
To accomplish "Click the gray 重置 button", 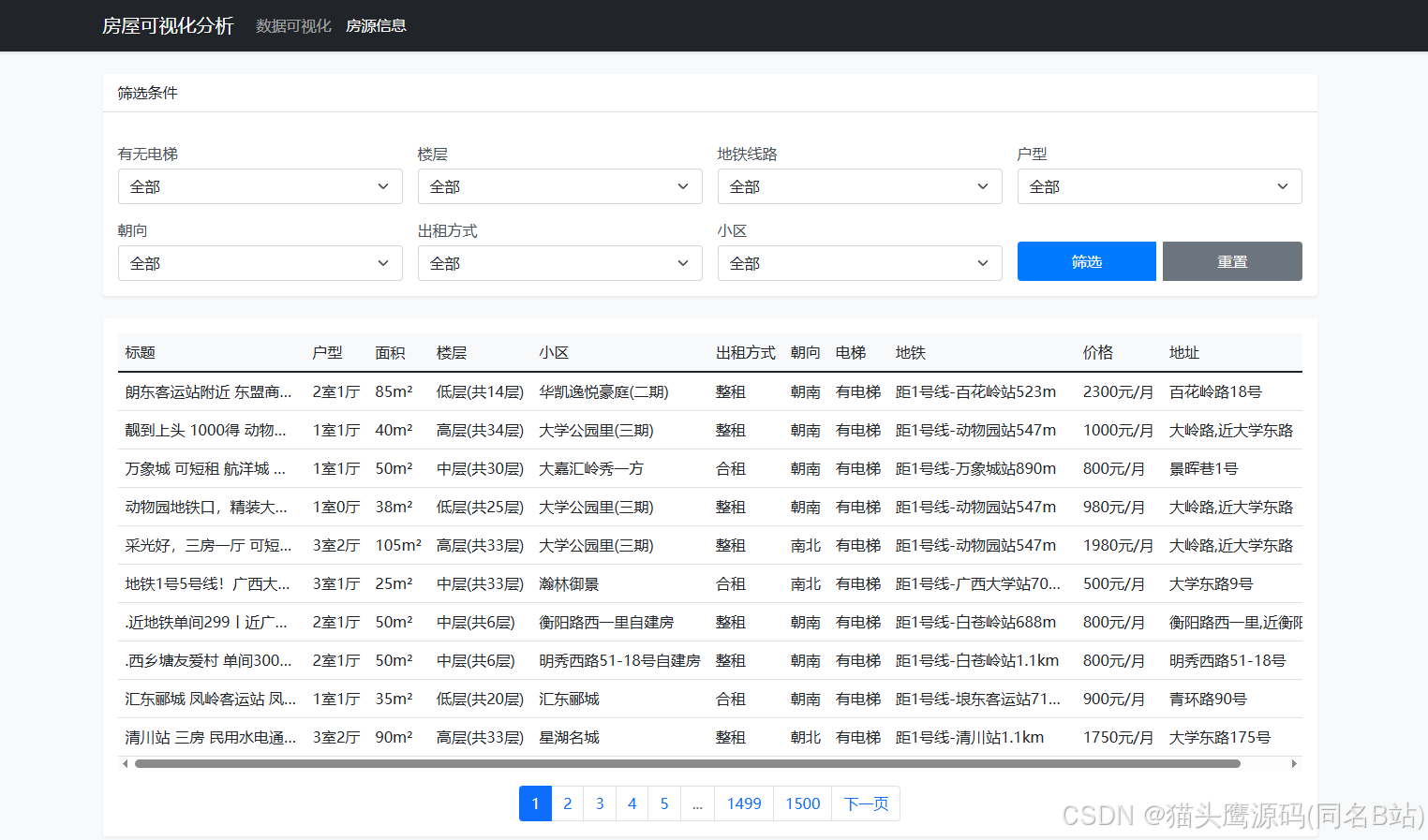I will coord(1232,261).
